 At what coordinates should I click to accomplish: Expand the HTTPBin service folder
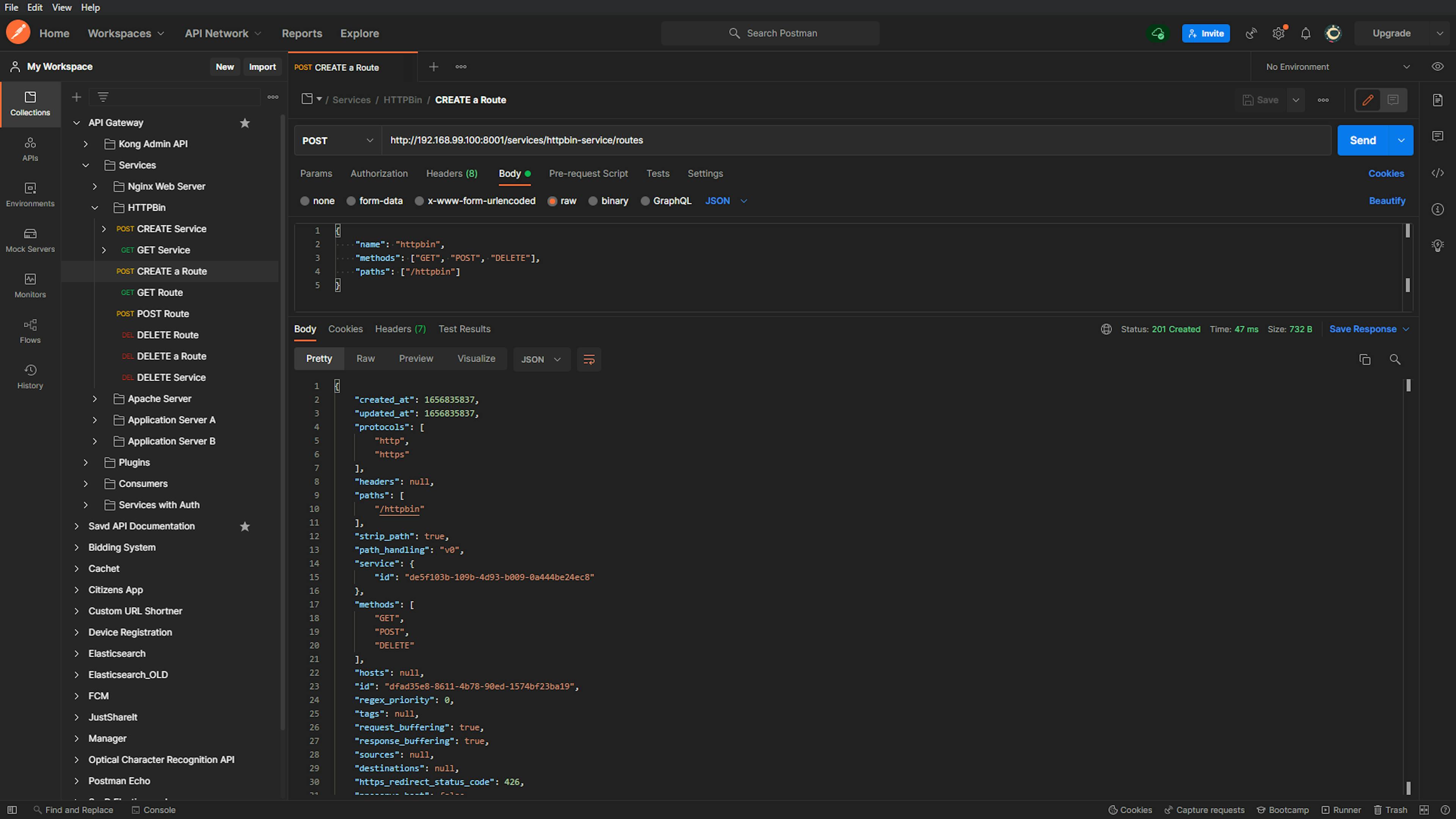point(94,207)
